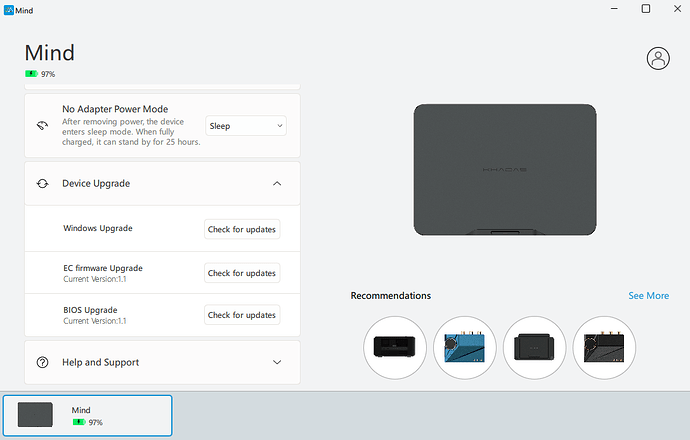Check for updates for BIOS Upgrade
The image size is (690, 440).
[241, 315]
